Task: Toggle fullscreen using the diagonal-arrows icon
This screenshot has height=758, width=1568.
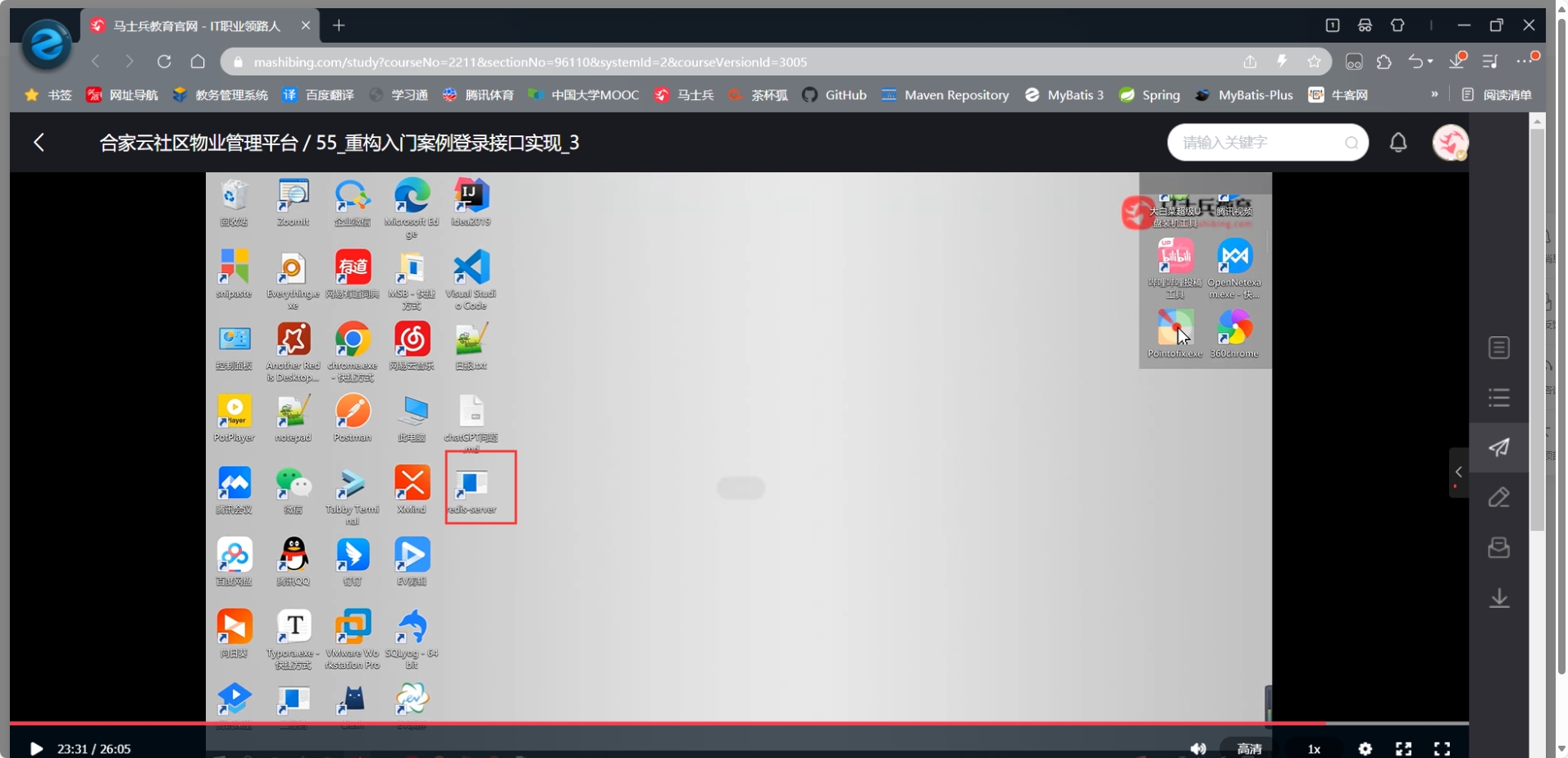Action: (1404, 748)
